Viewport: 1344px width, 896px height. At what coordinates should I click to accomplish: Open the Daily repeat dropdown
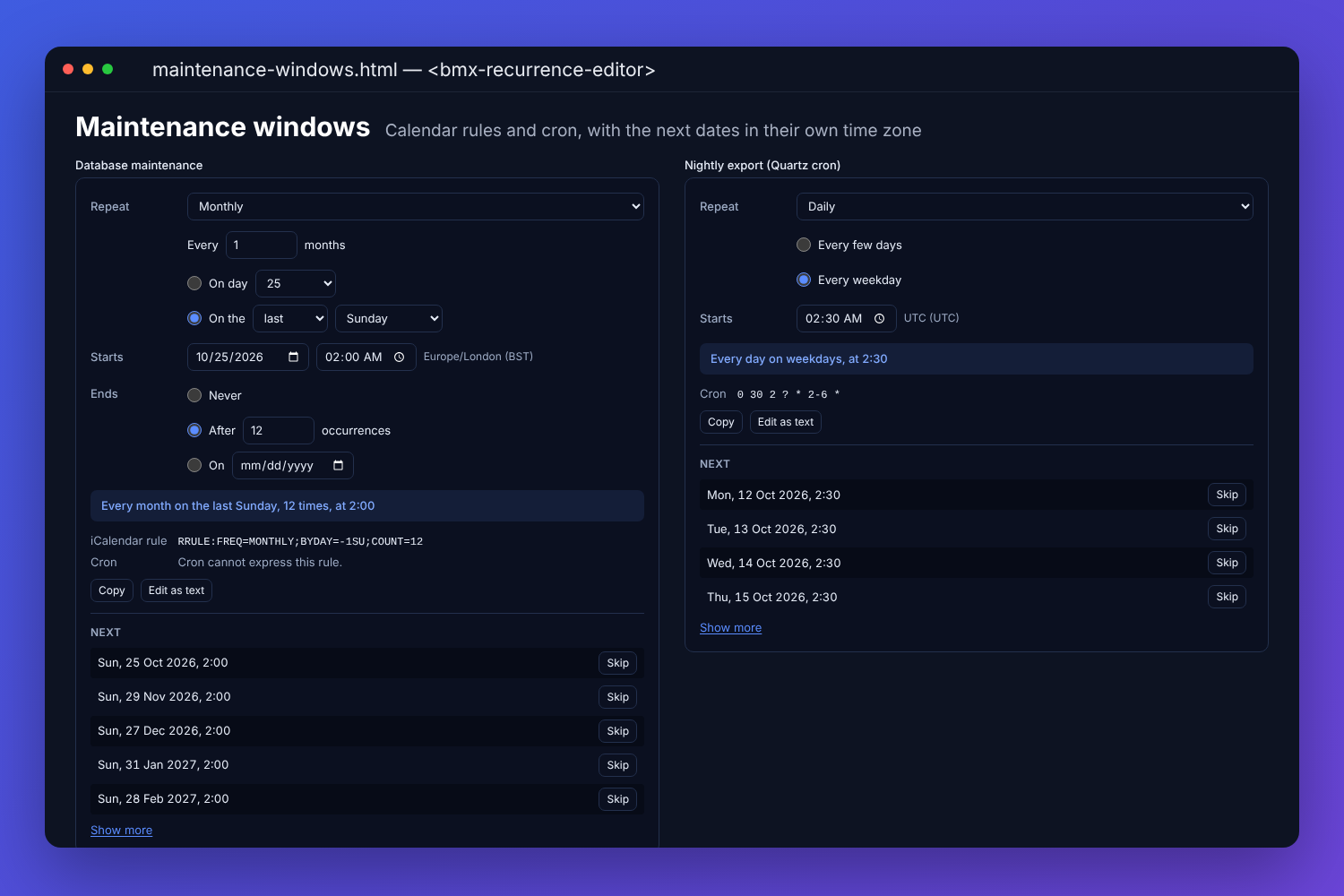(x=1025, y=206)
